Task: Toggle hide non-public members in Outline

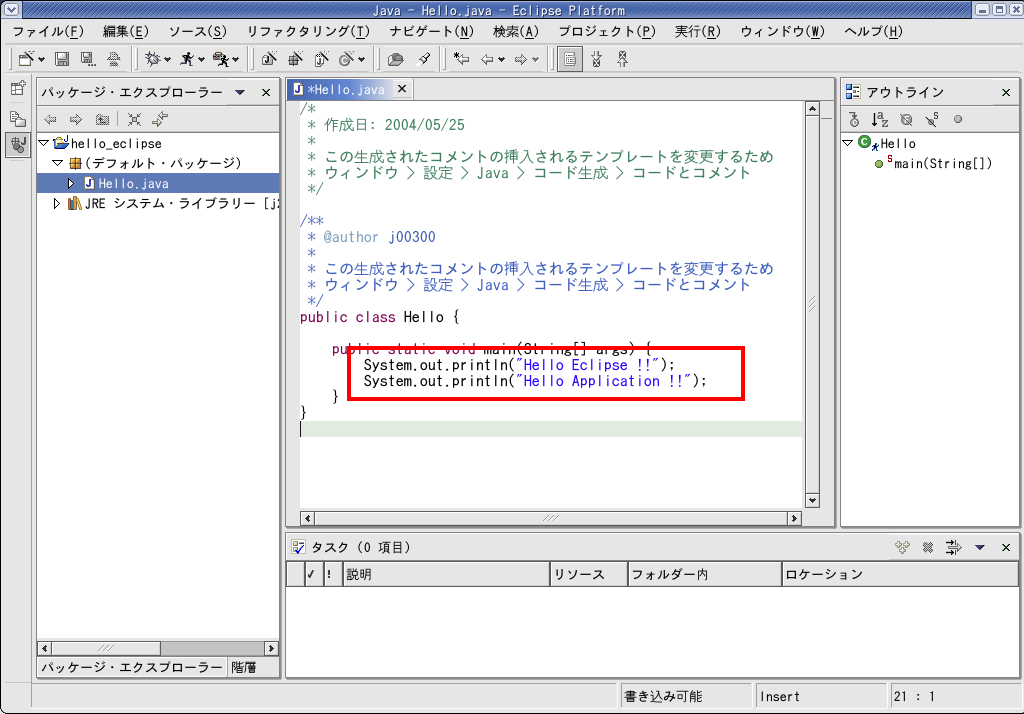Action: click(x=958, y=120)
